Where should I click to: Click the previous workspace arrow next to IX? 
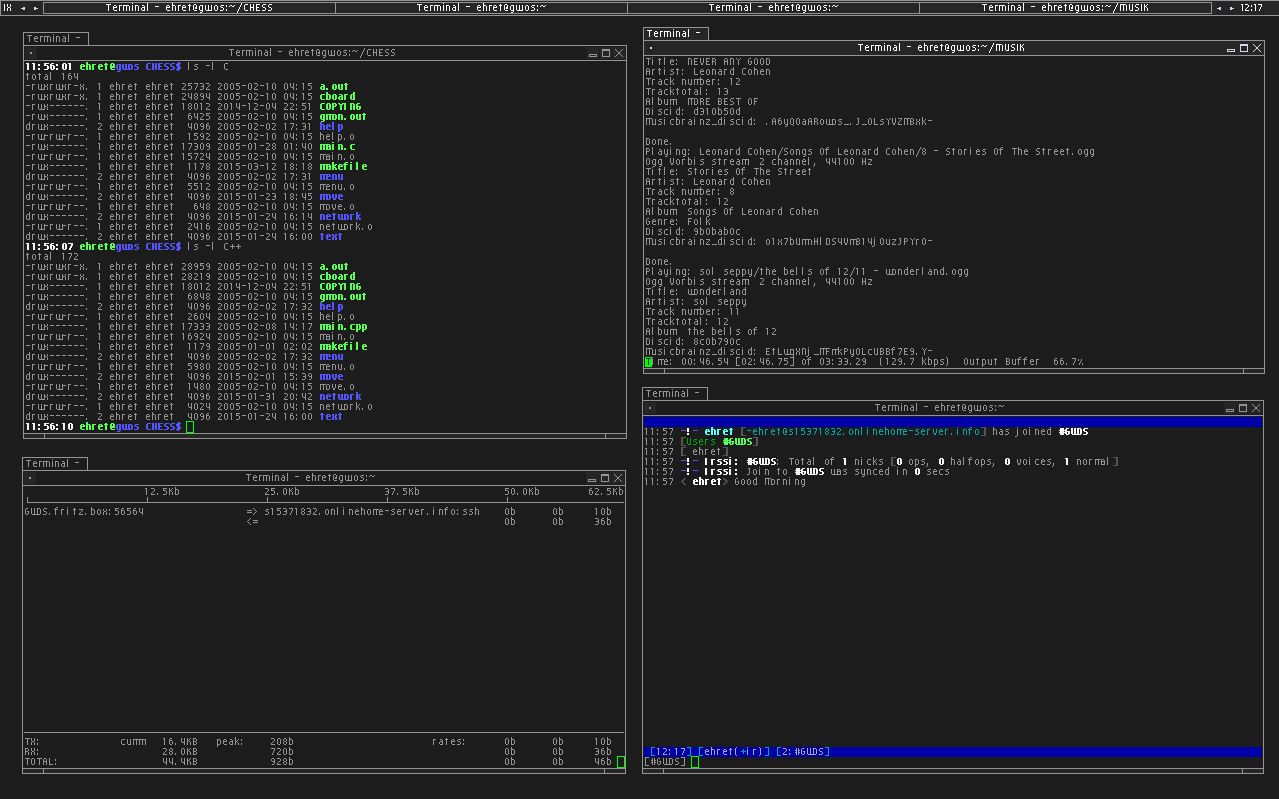(x=22, y=8)
